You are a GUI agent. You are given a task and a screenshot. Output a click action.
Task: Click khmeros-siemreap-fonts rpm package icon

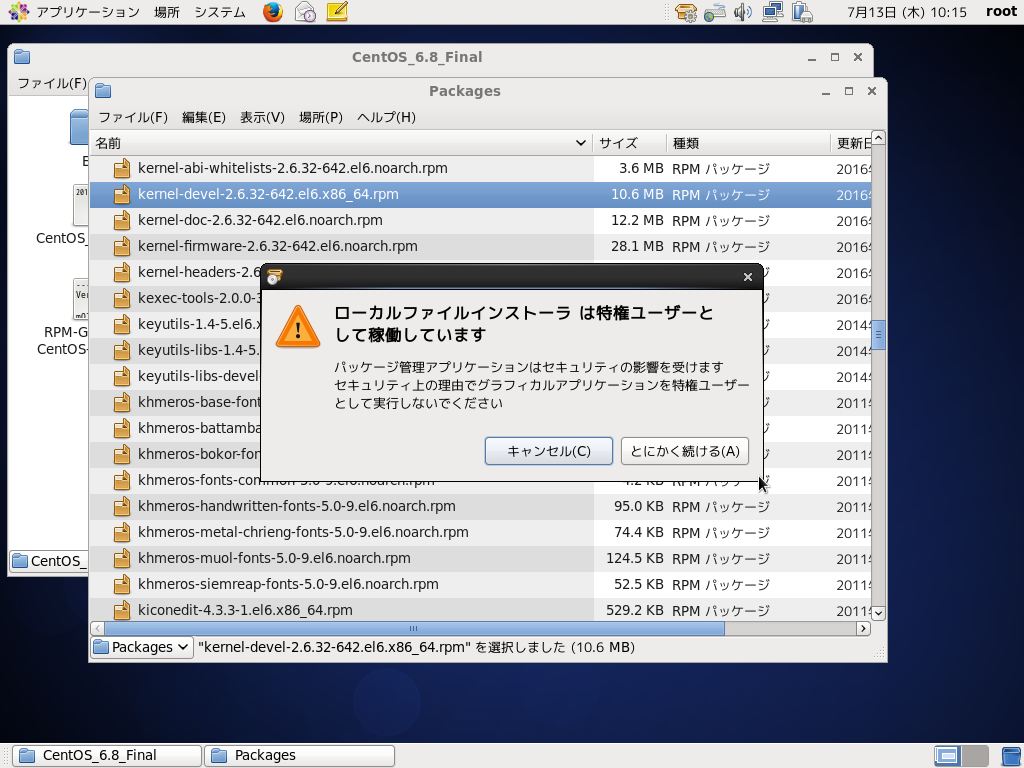pos(121,584)
